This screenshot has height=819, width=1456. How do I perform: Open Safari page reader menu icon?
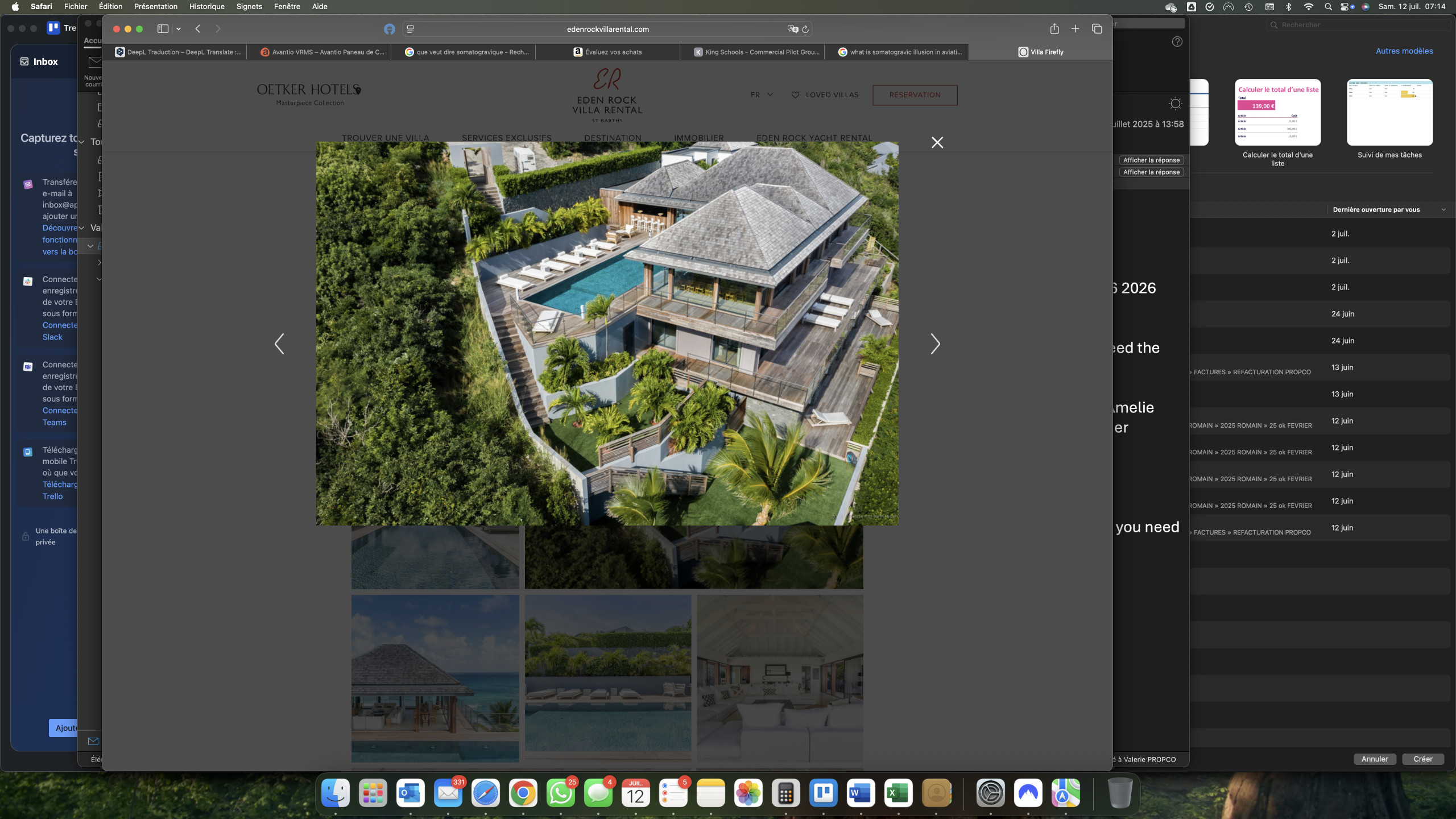pos(410,29)
